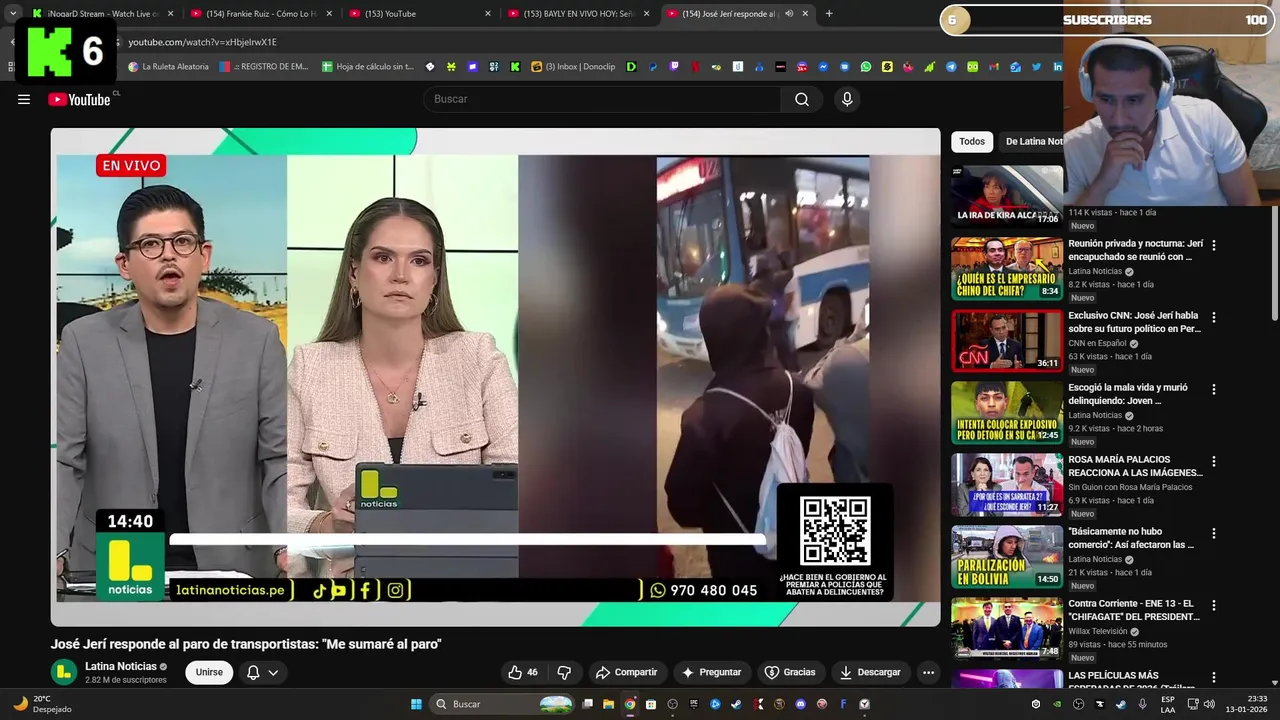Activate voice search microphone button
The height and width of the screenshot is (720, 1280).
pyautogui.click(x=847, y=99)
